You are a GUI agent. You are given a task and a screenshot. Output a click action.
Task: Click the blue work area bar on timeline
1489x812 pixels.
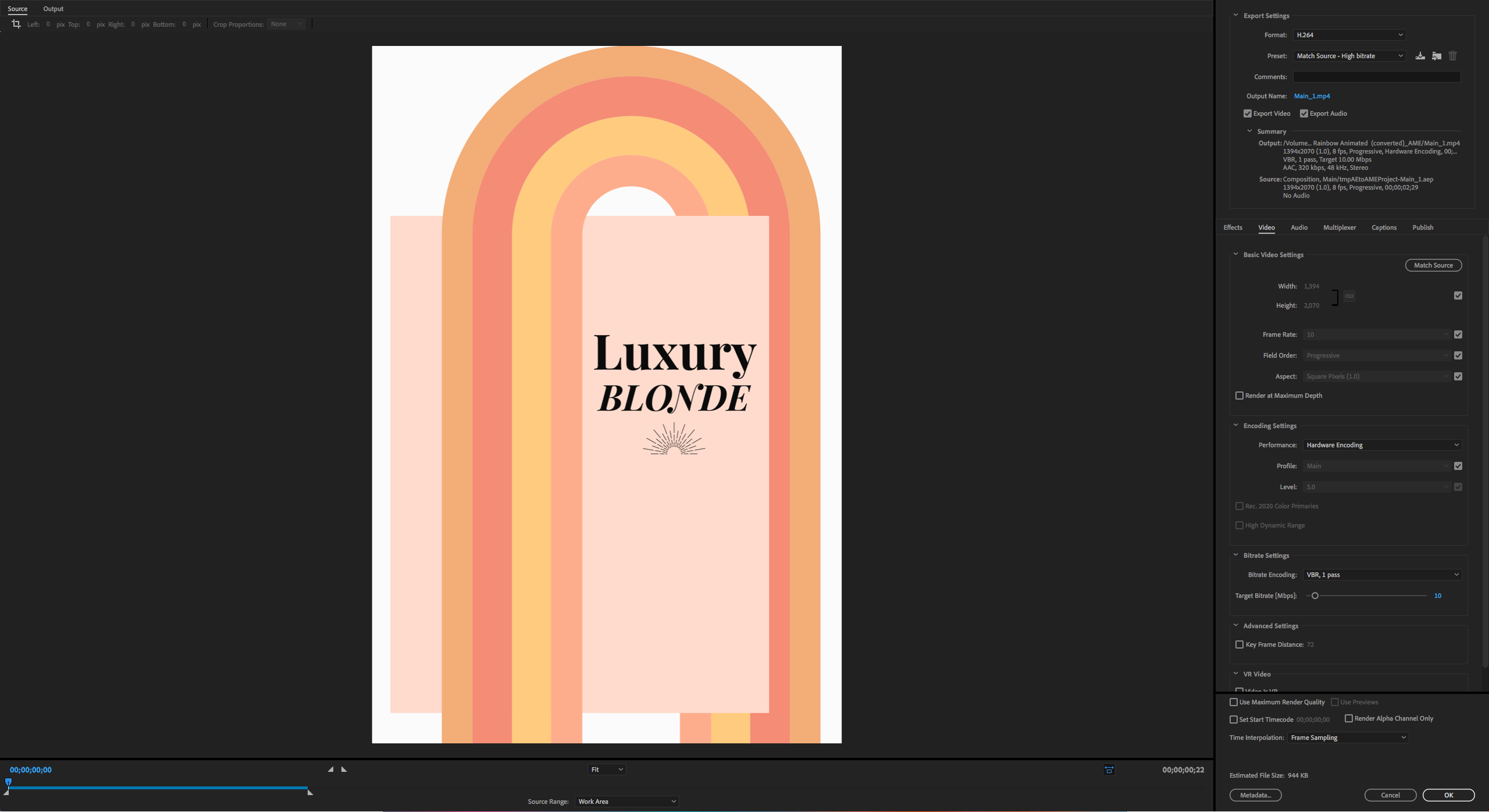[158, 788]
